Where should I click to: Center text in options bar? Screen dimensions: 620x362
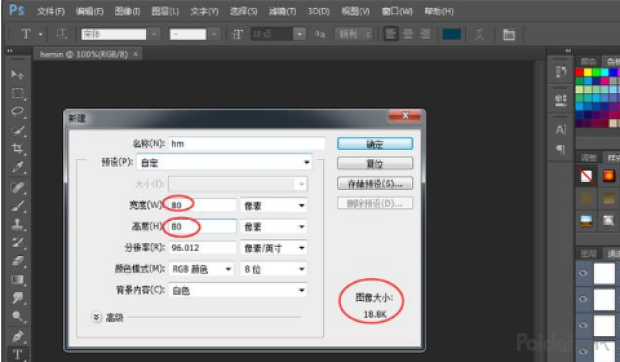tap(408, 34)
